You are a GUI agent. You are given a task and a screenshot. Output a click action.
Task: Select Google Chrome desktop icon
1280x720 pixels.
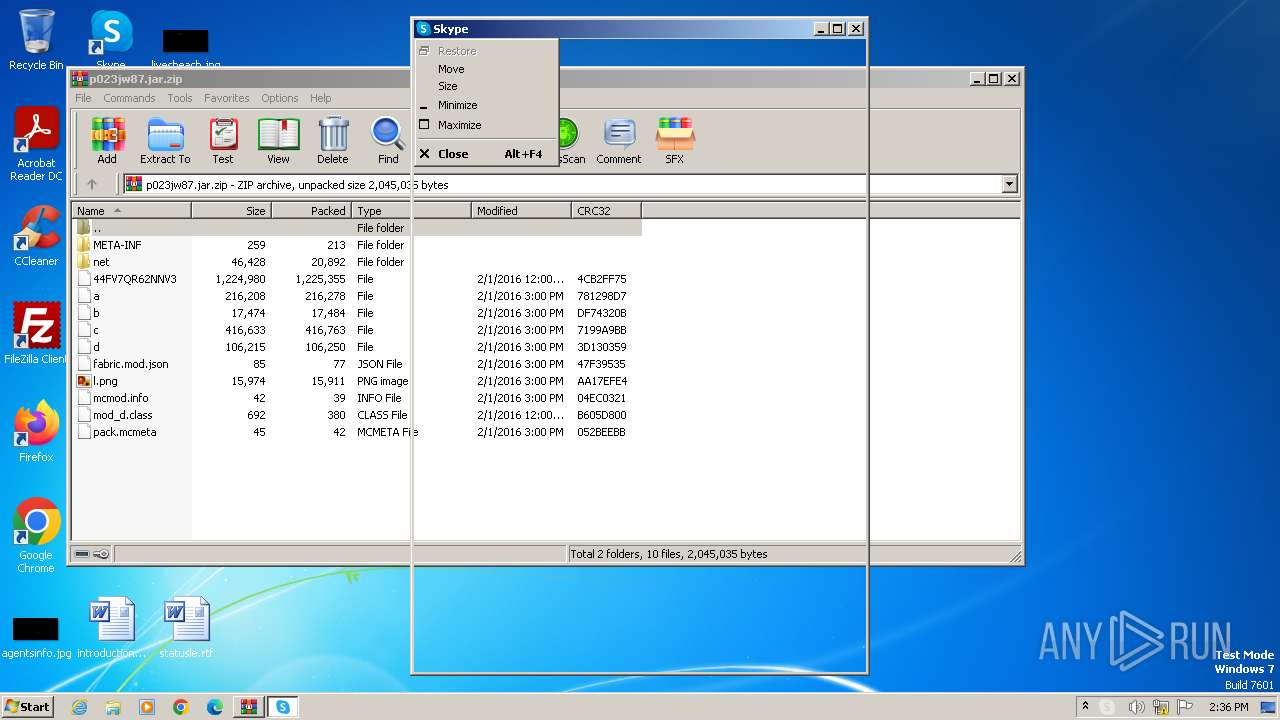coord(36,535)
